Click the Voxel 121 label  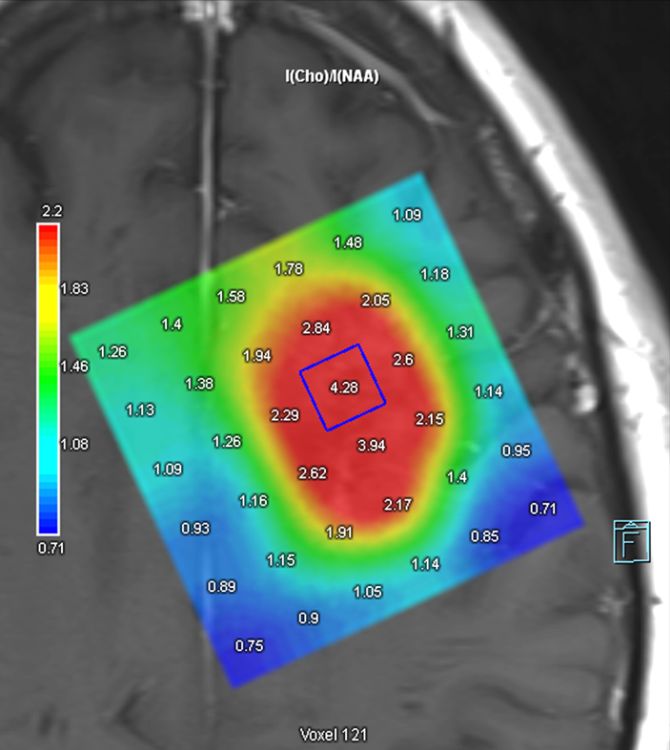click(333, 734)
